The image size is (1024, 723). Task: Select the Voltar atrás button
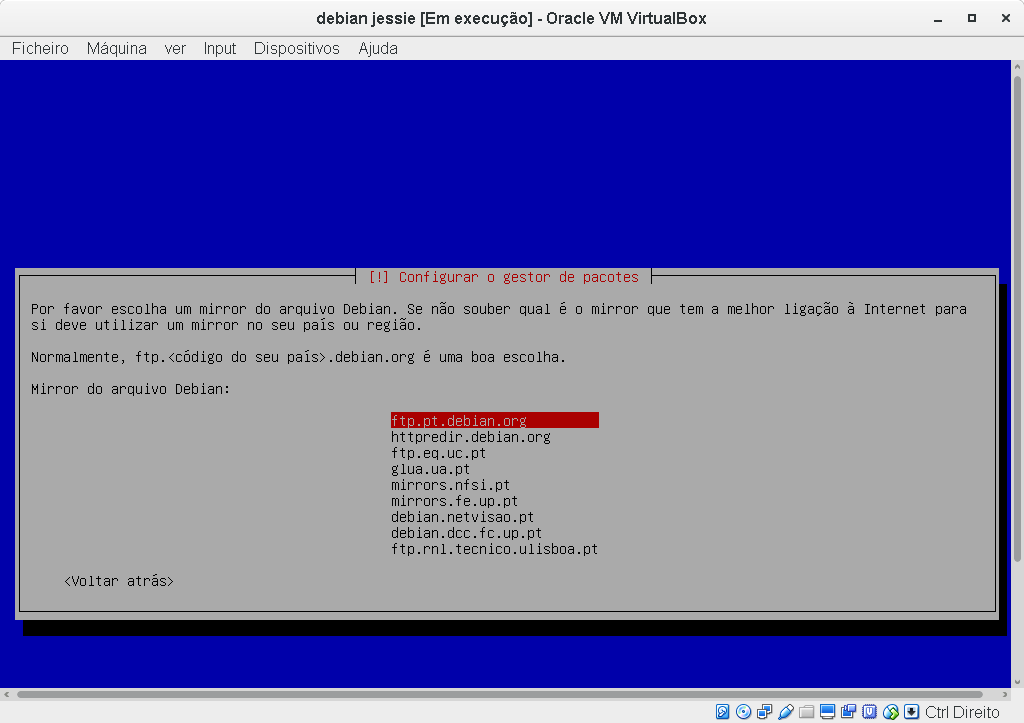119,581
